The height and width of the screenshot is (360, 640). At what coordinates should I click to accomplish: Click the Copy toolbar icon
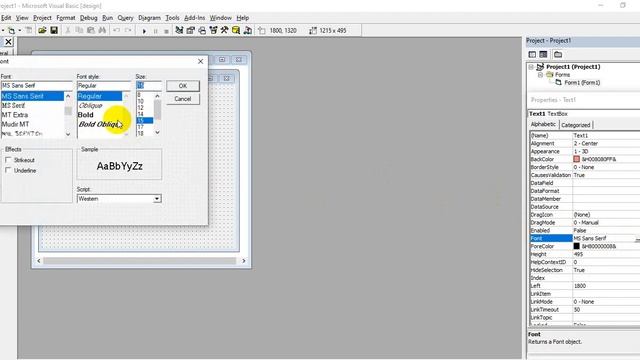coord(79,30)
